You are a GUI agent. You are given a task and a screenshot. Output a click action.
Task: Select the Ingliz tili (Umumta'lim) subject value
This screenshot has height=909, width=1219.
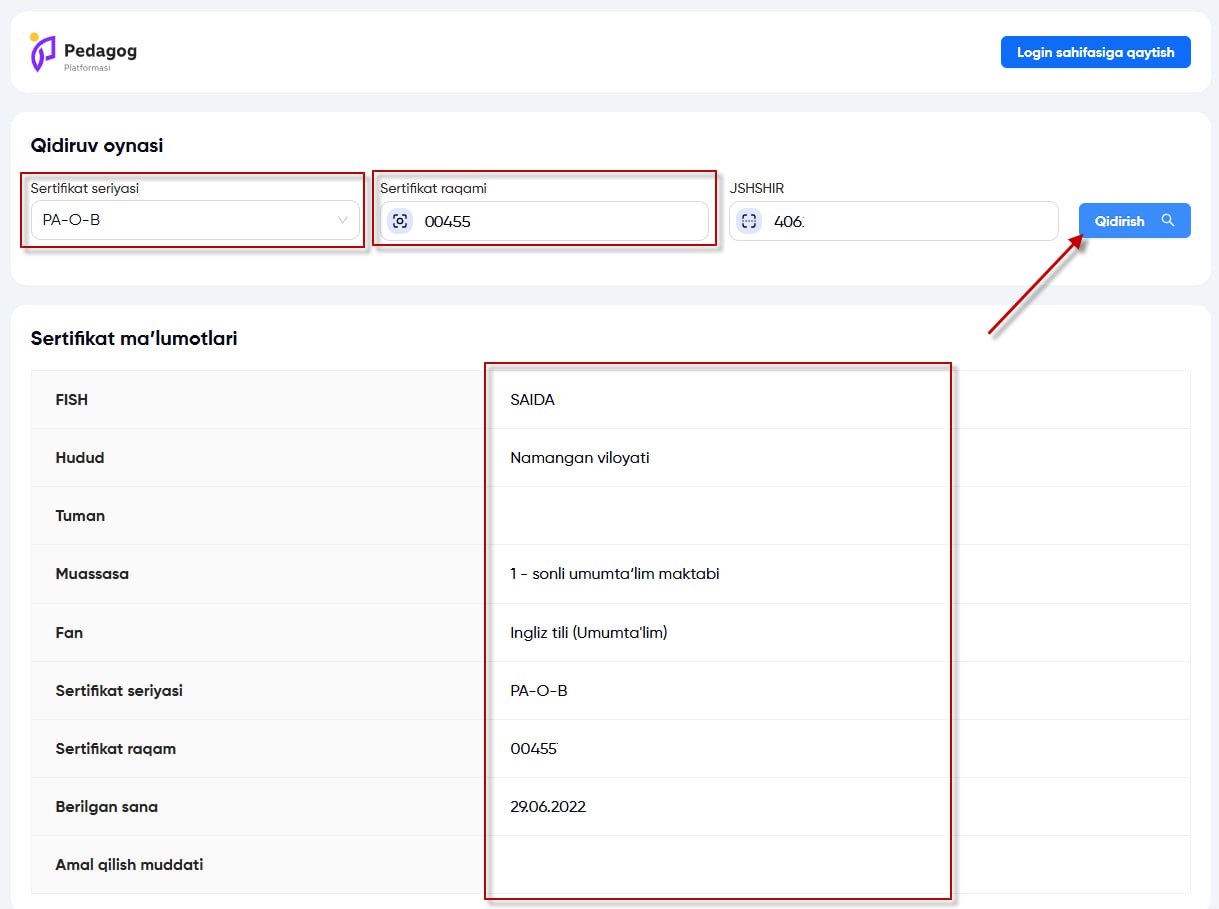tap(588, 632)
